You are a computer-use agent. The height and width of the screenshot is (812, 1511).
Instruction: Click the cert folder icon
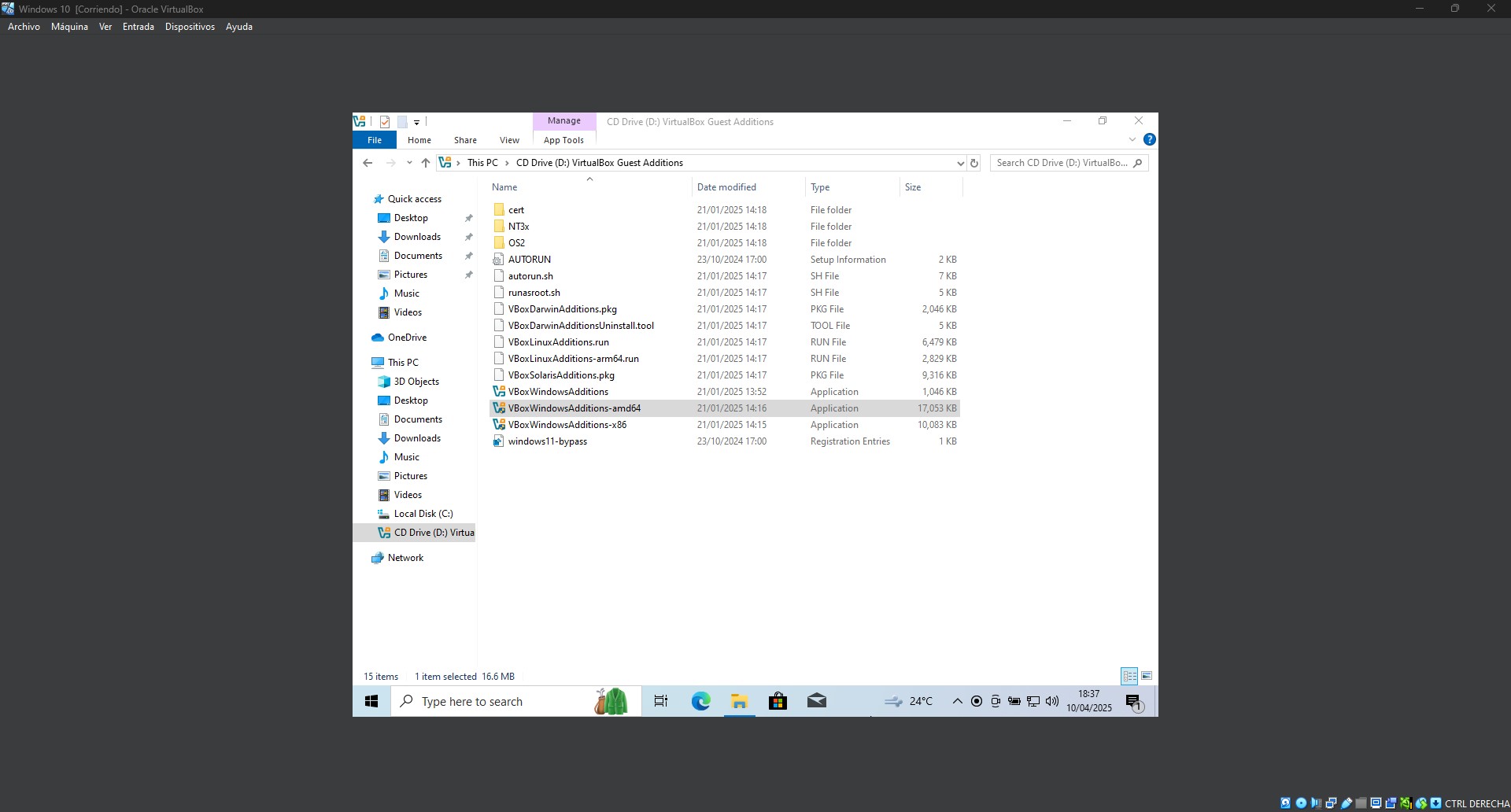coord(499,210)
